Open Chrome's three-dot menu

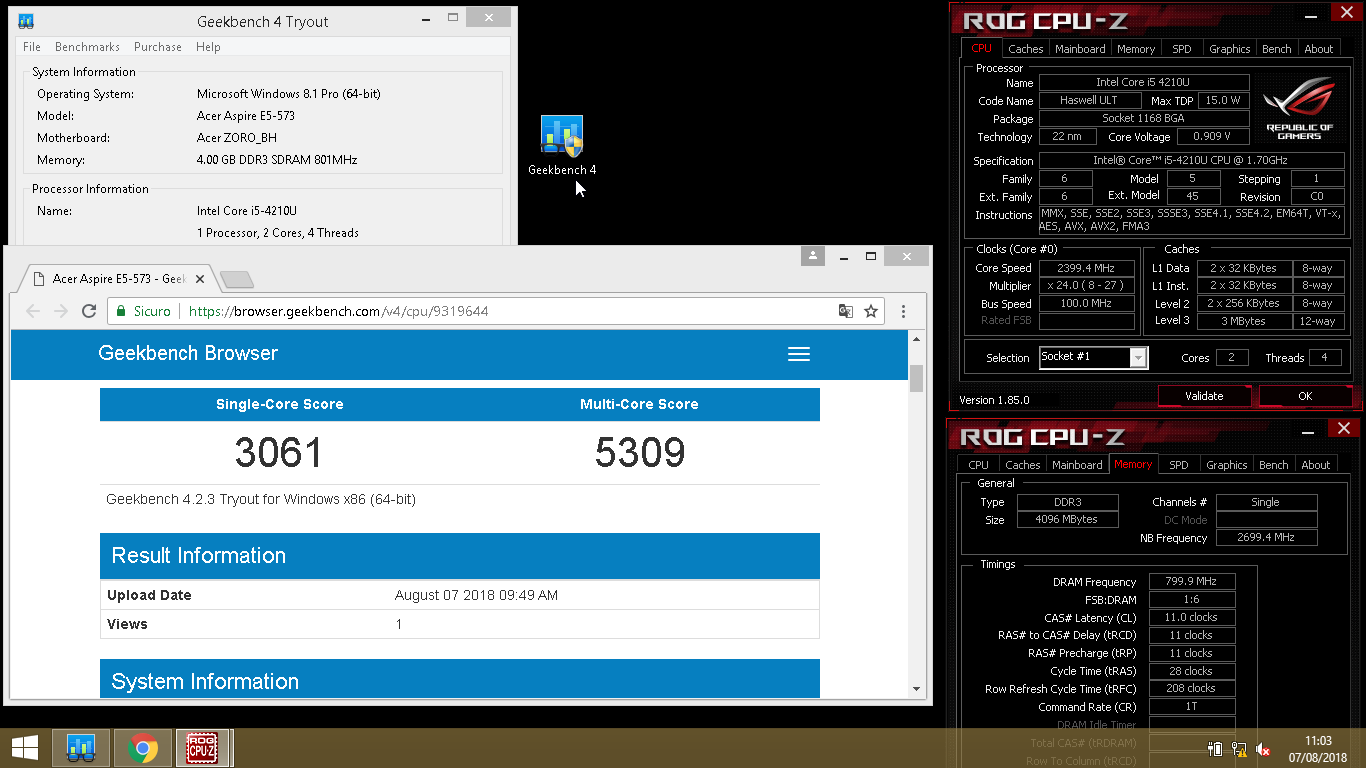(904, 311)
